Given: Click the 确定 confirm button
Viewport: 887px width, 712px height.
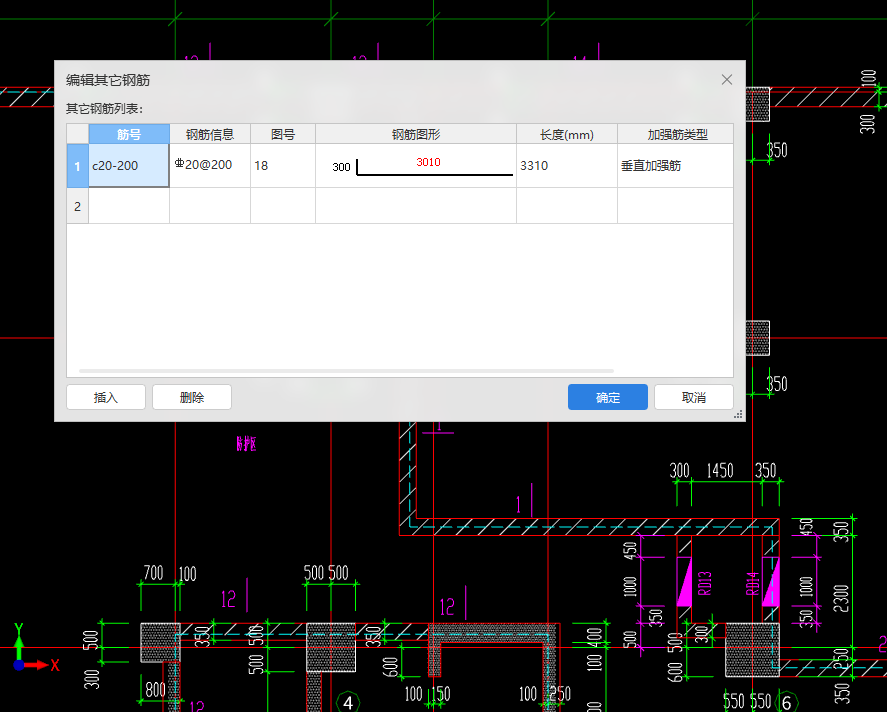Looking at the screenshot, I should pyautogui.click(x=608, y=397).
